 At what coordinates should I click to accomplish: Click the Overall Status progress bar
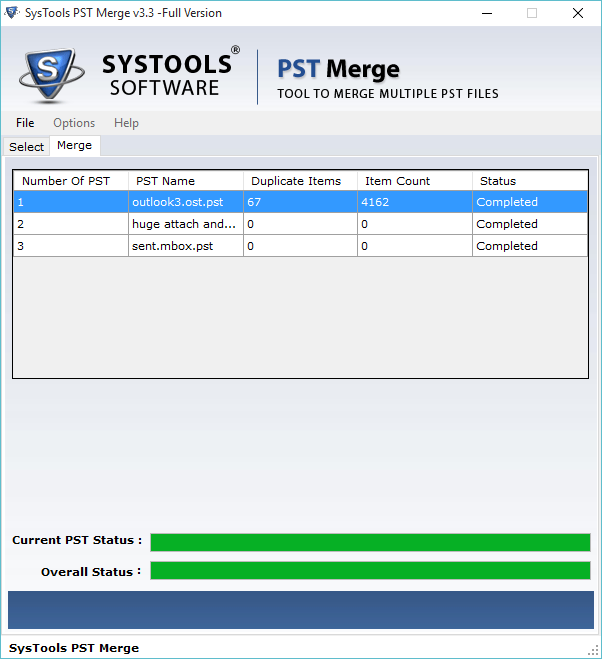coord(370,570)
